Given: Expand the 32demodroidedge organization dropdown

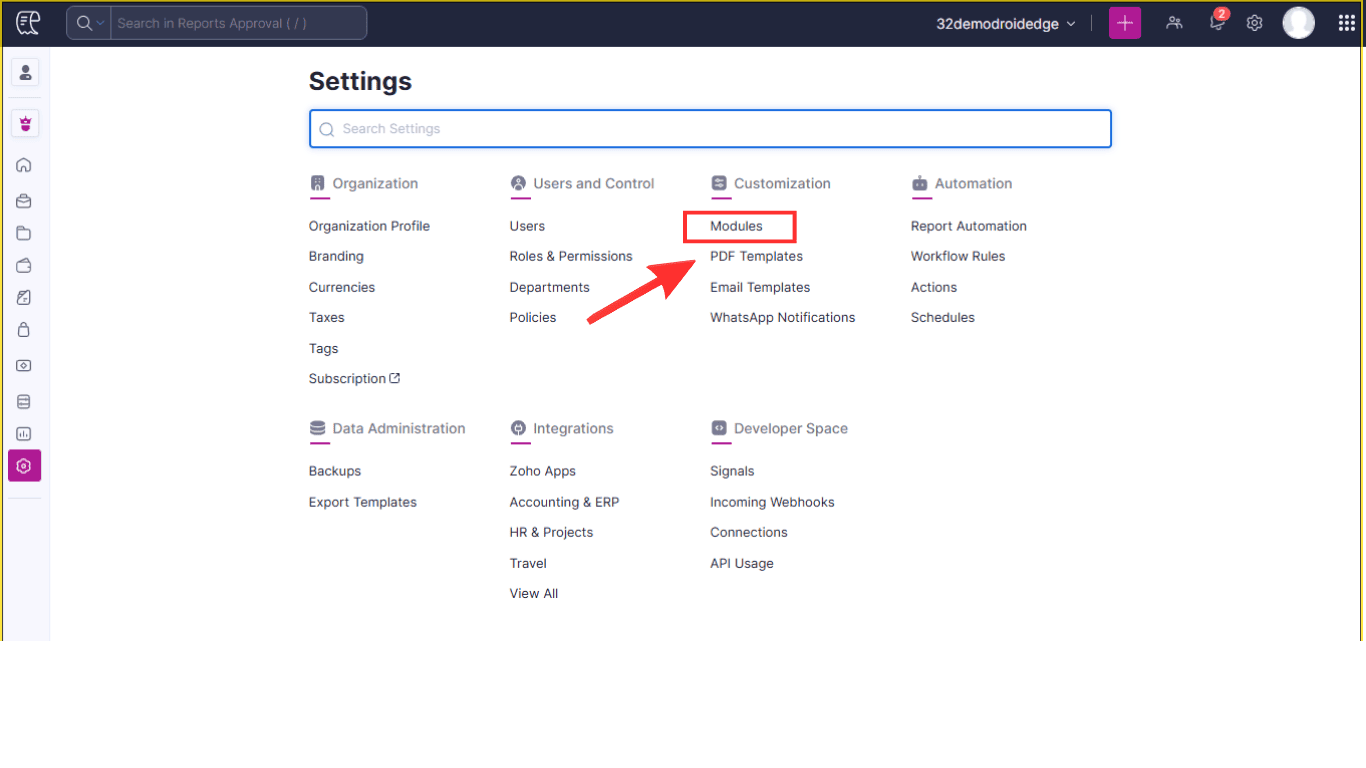Looking at the screenshot, I should [x=1005, y=23].
